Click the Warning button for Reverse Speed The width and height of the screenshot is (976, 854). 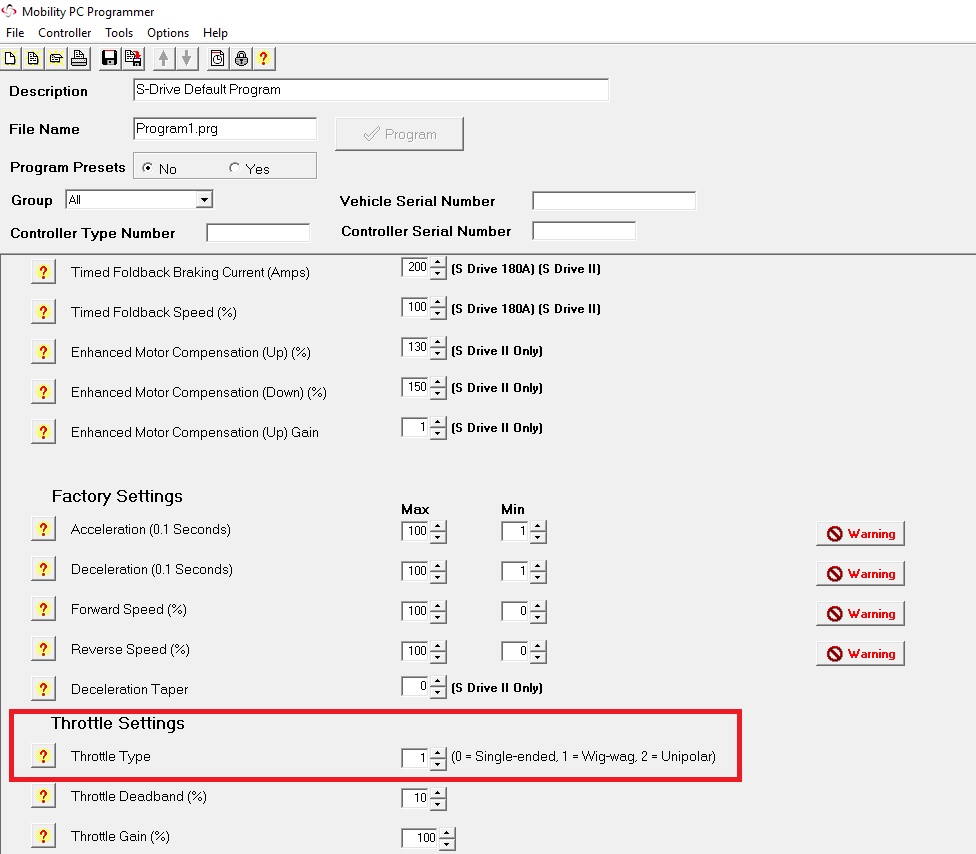coord(860,654)
